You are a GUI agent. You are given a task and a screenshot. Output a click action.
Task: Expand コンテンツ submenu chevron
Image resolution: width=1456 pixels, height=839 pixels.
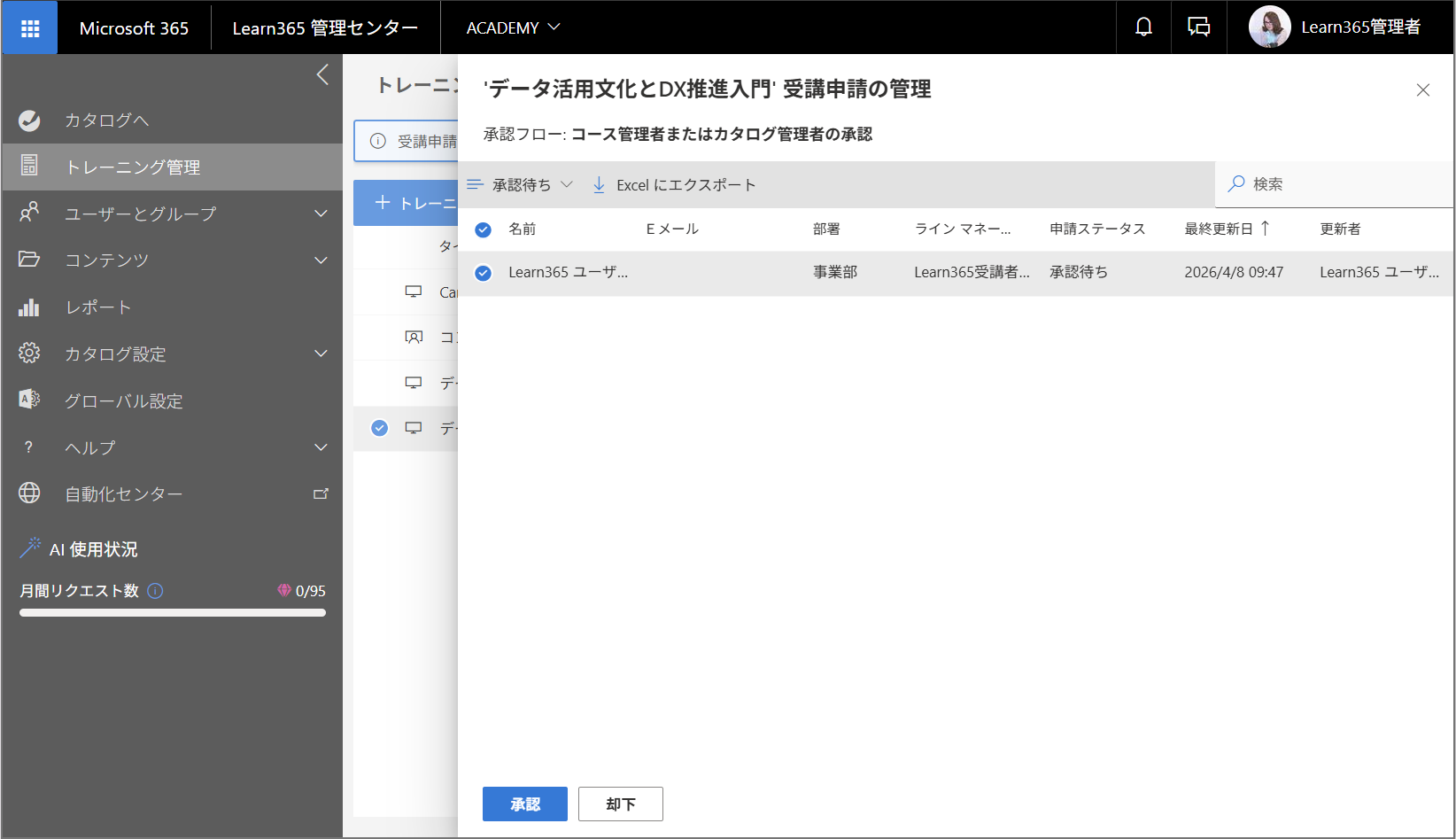point(321,260)
